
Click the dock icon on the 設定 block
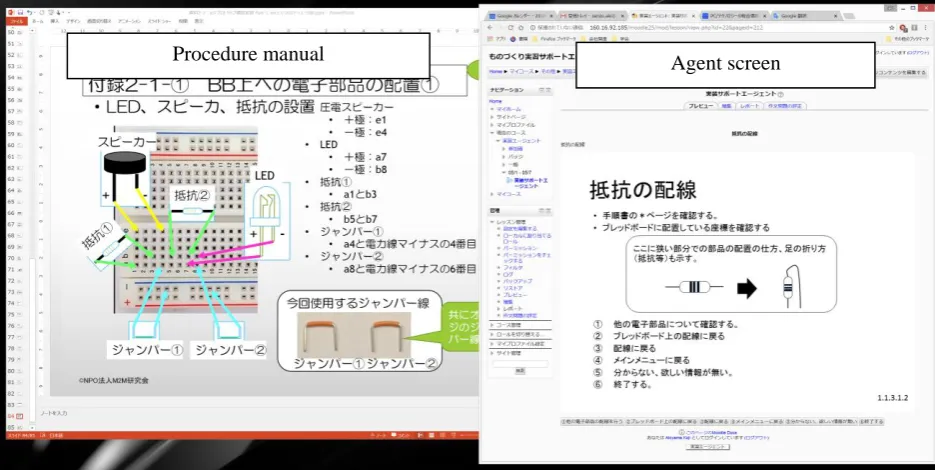[548, 211]
